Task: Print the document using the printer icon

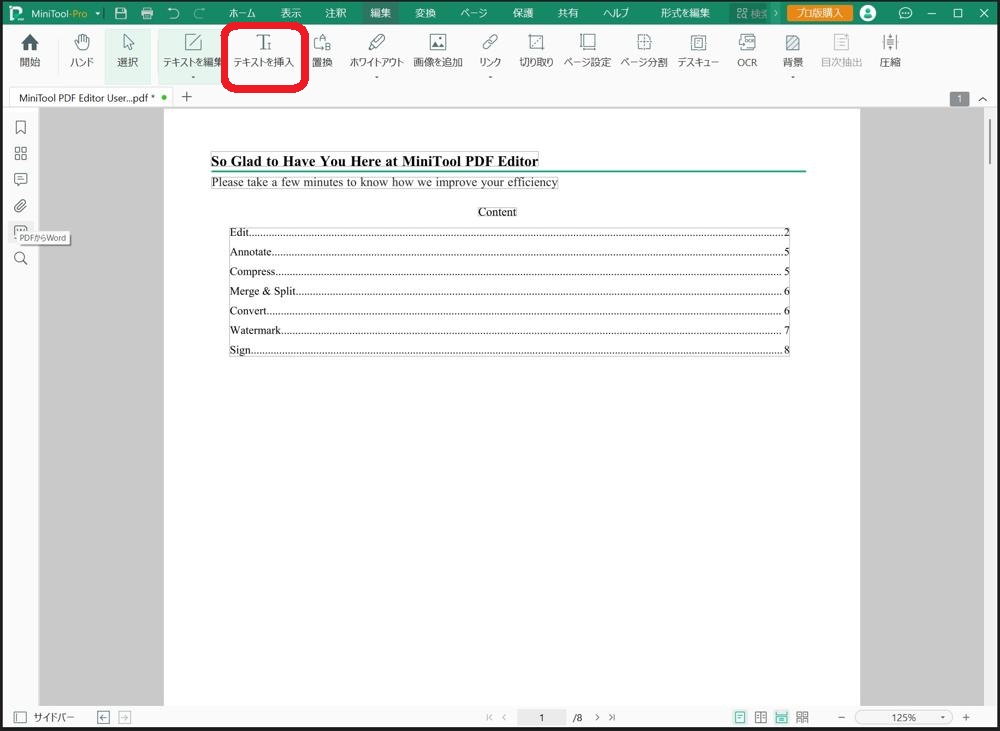Action: [147, 13]
